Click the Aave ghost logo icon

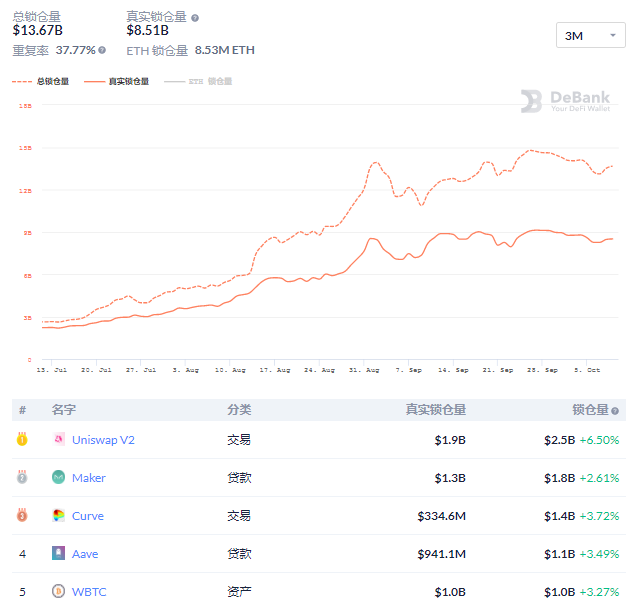click(59, 553)
